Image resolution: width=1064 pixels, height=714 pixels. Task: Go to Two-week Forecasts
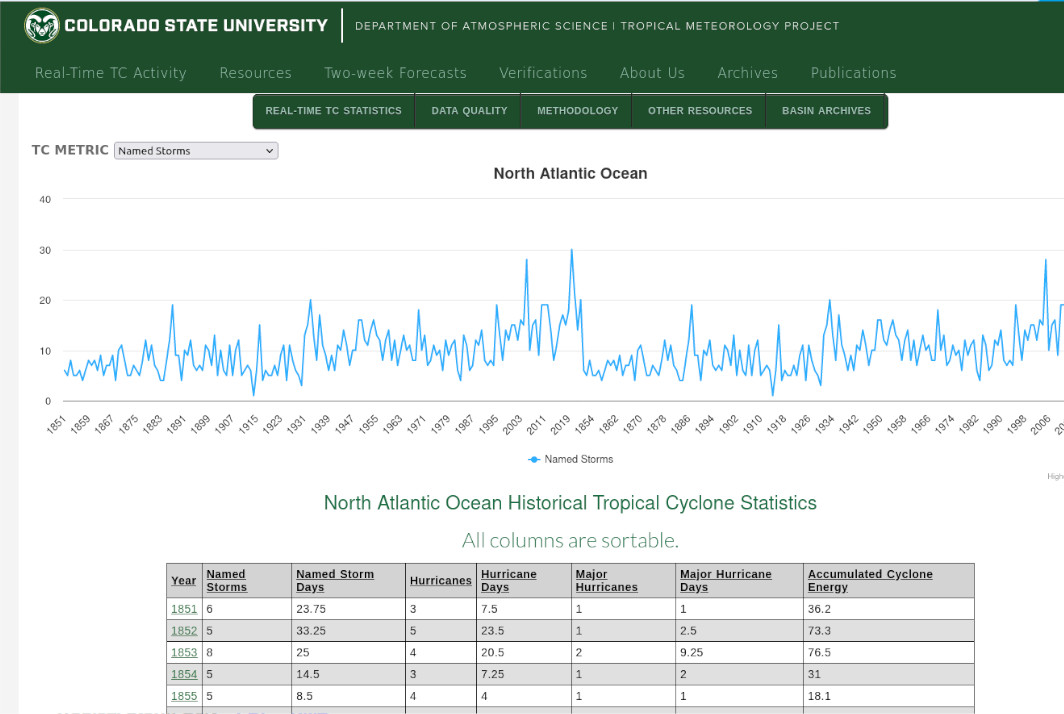pos(395,73)
